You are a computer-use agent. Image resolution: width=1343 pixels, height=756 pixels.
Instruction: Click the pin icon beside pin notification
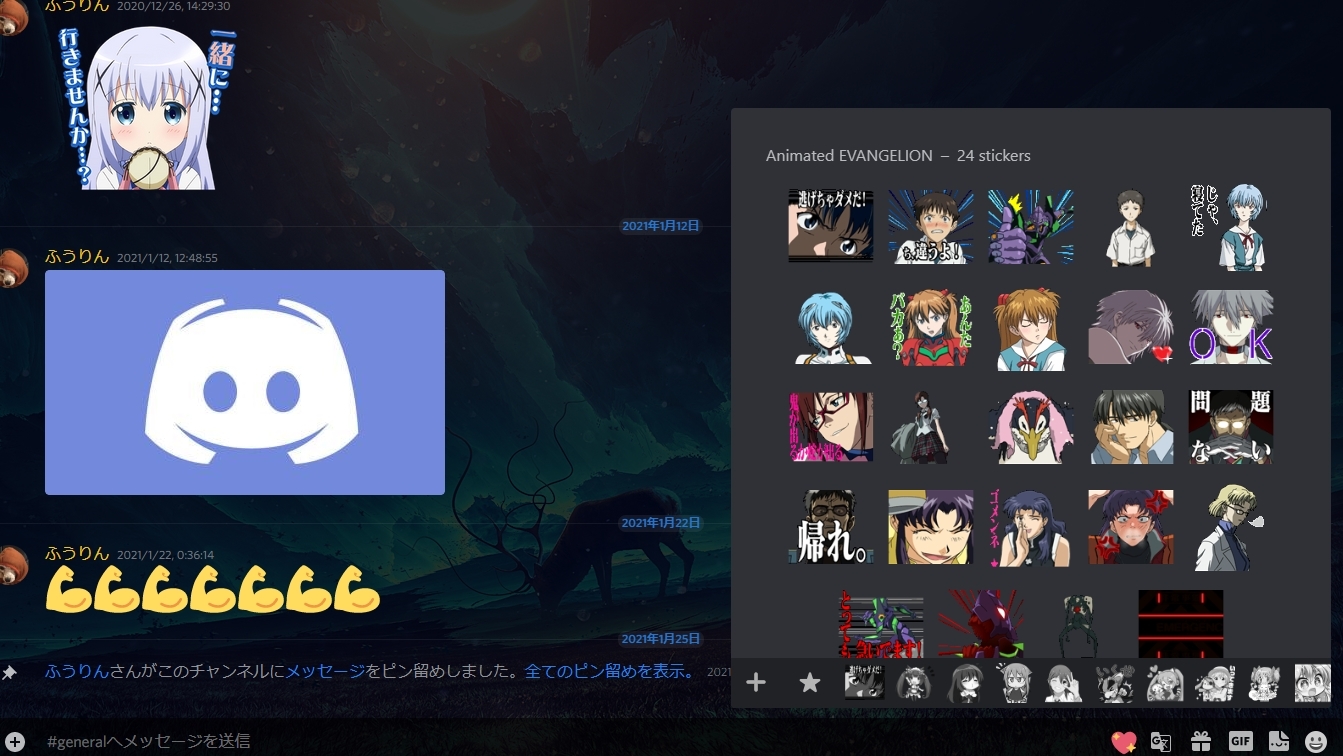pos(9,673)
